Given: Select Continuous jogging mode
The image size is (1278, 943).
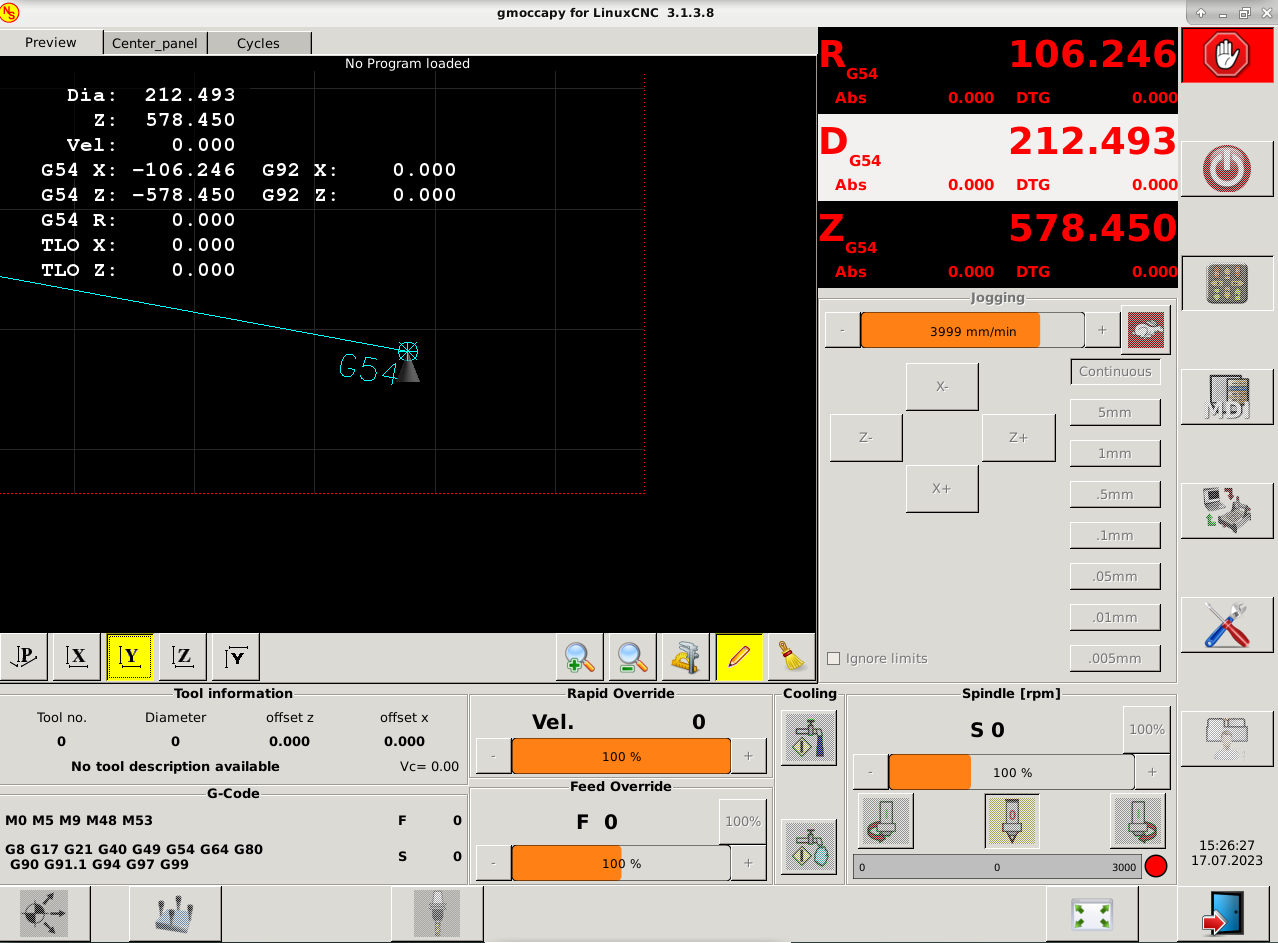Looking at the screenshot, I should (1115, 372).
